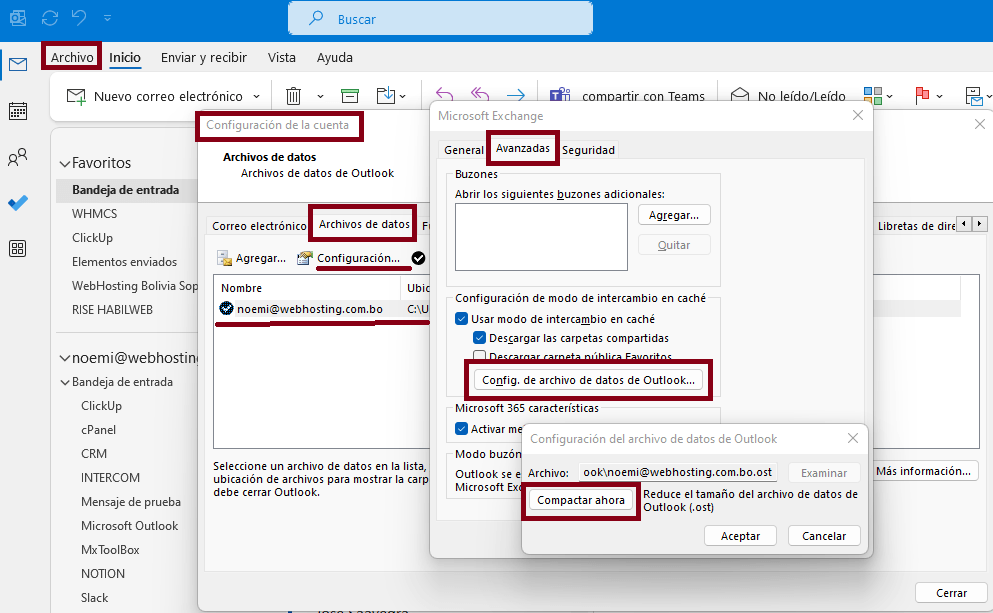Click Aceptar in data file dialog

tap(740, 536)
